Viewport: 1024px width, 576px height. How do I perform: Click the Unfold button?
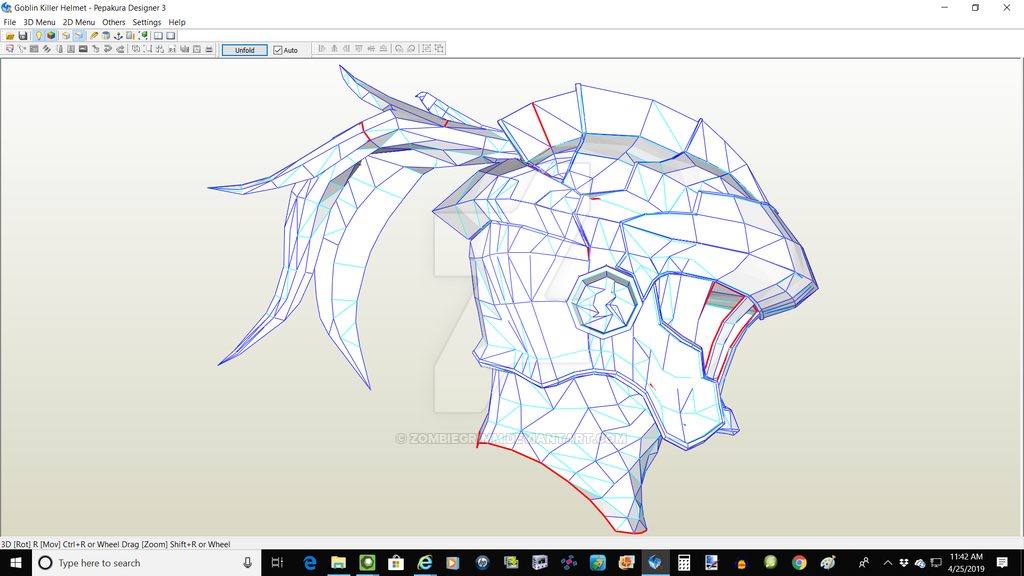pos(244,50)
